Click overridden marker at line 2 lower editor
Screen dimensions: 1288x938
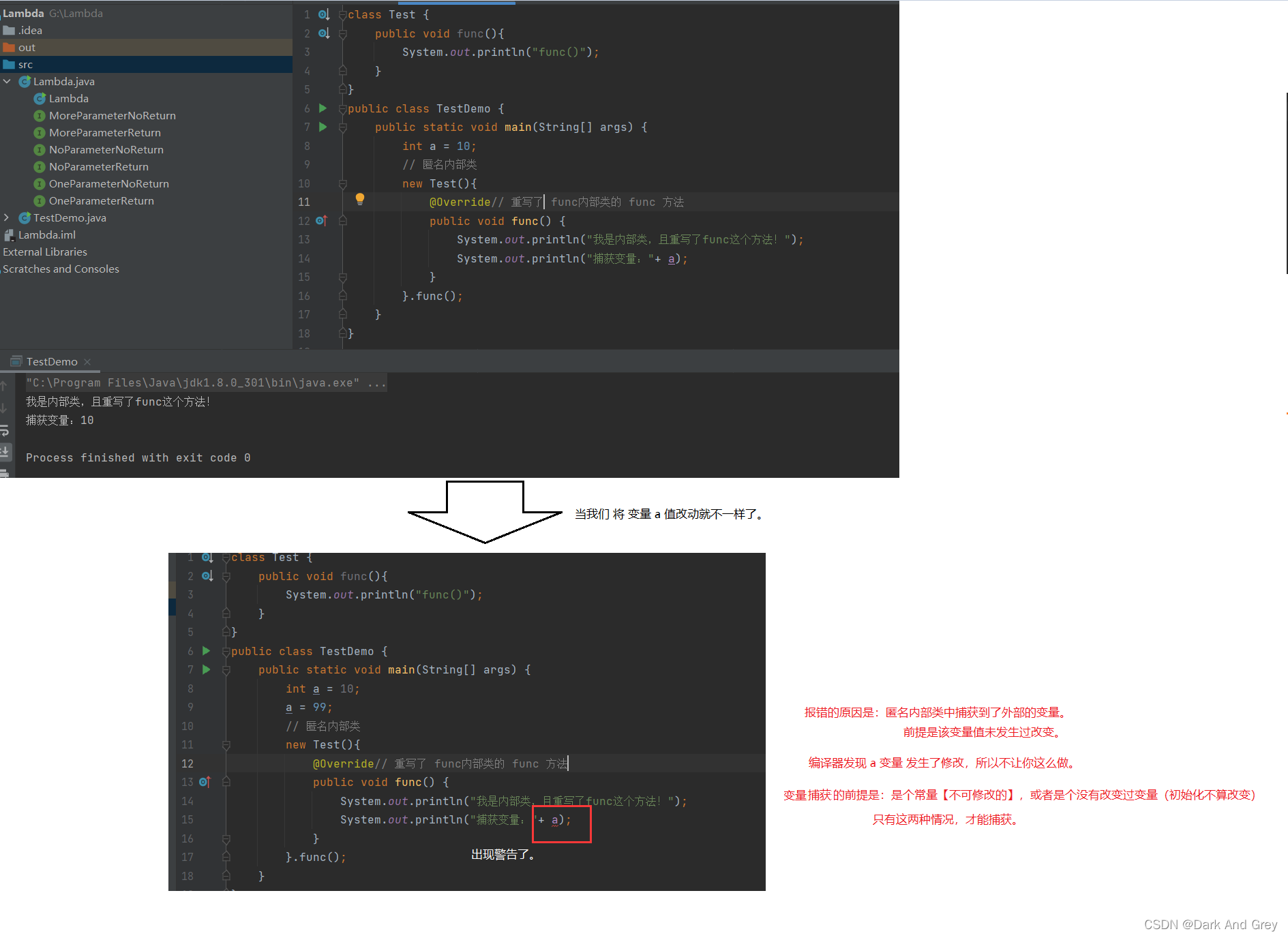click(207, 576)
